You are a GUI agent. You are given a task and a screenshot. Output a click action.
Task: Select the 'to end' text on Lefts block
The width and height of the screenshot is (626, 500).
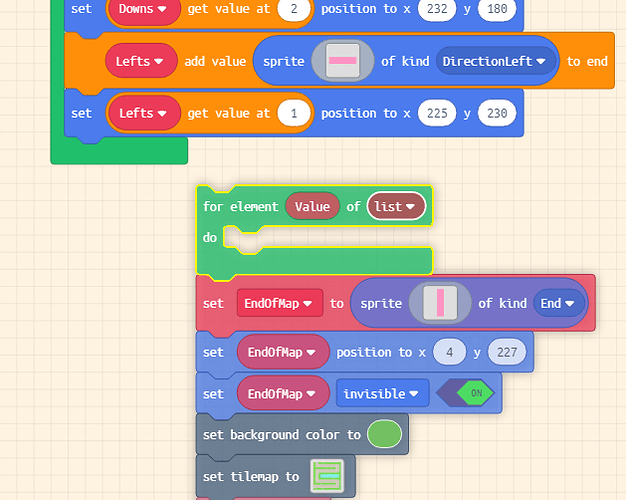click(587, 62)
